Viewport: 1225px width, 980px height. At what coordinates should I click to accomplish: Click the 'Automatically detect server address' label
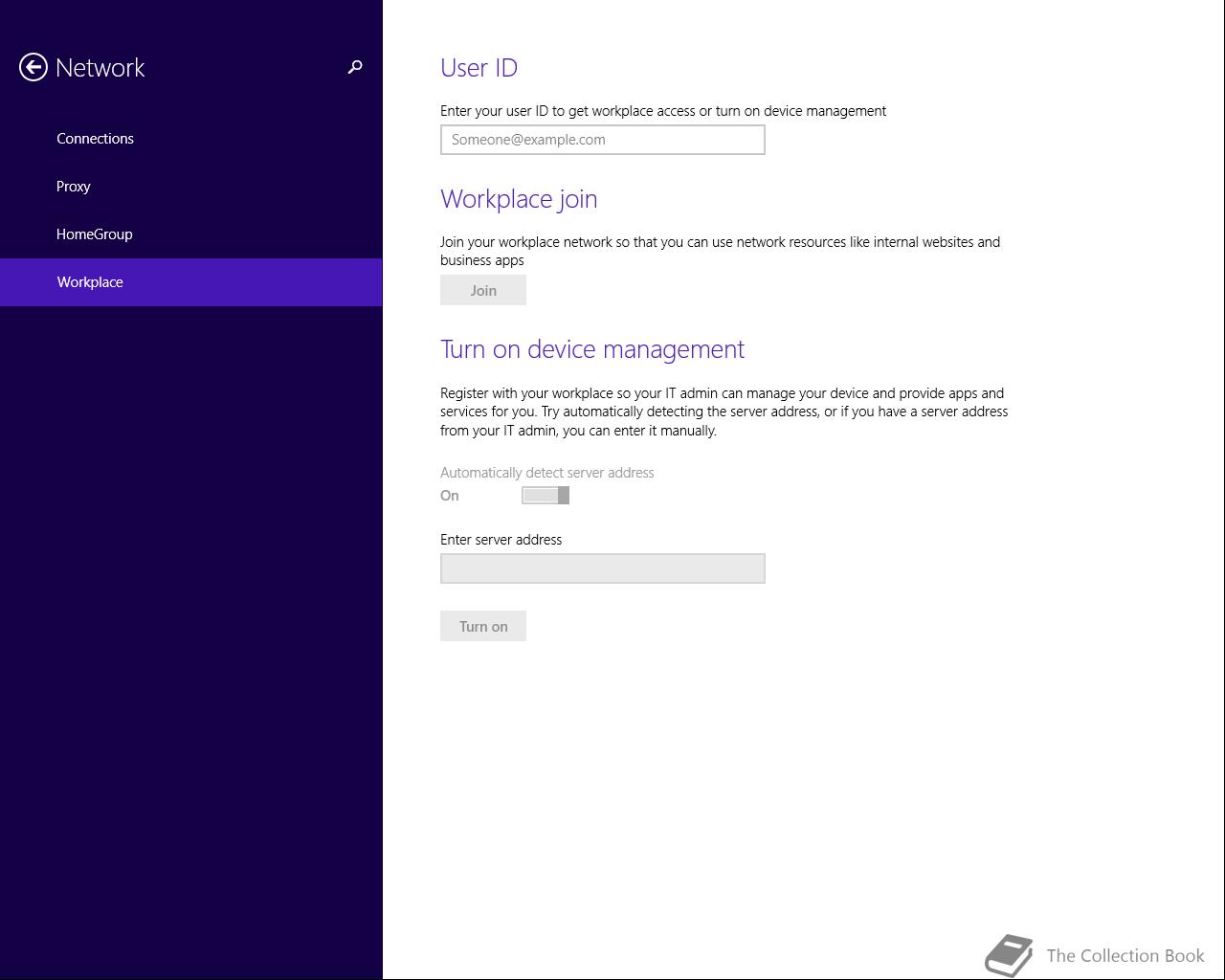[x=547, y=473]
